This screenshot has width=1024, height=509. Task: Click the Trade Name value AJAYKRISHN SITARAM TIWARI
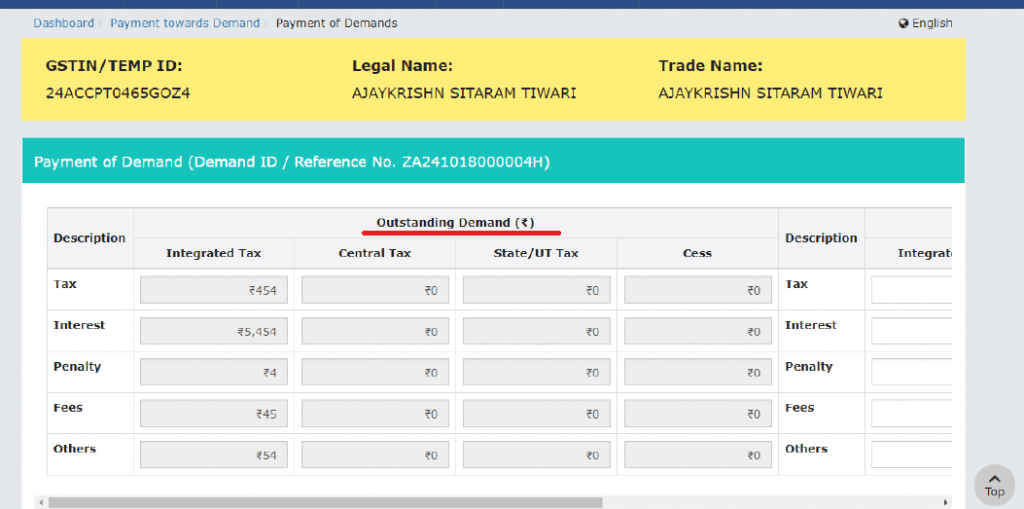771,93
